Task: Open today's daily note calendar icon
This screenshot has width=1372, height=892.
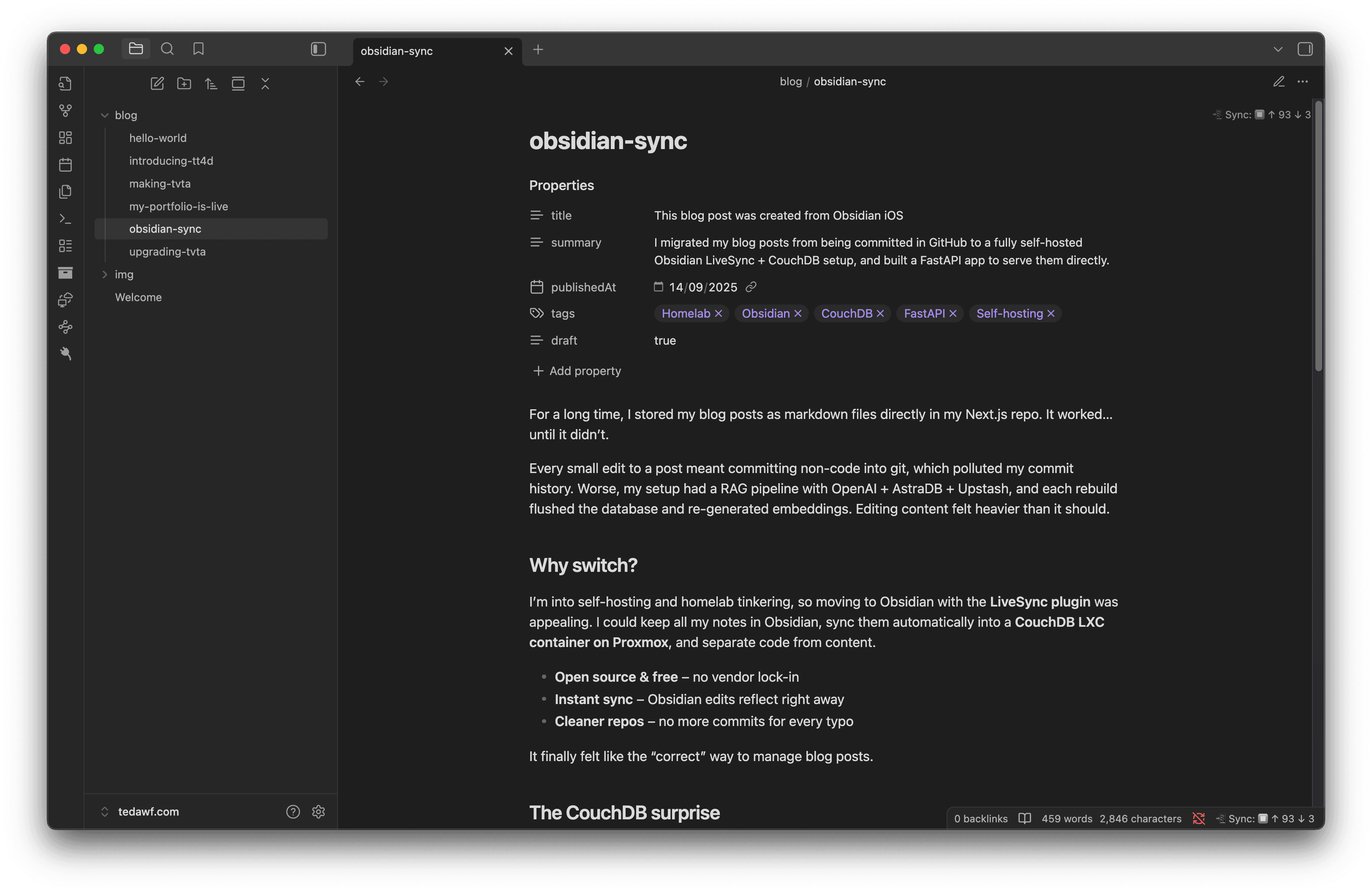Action: click(65, 165)
